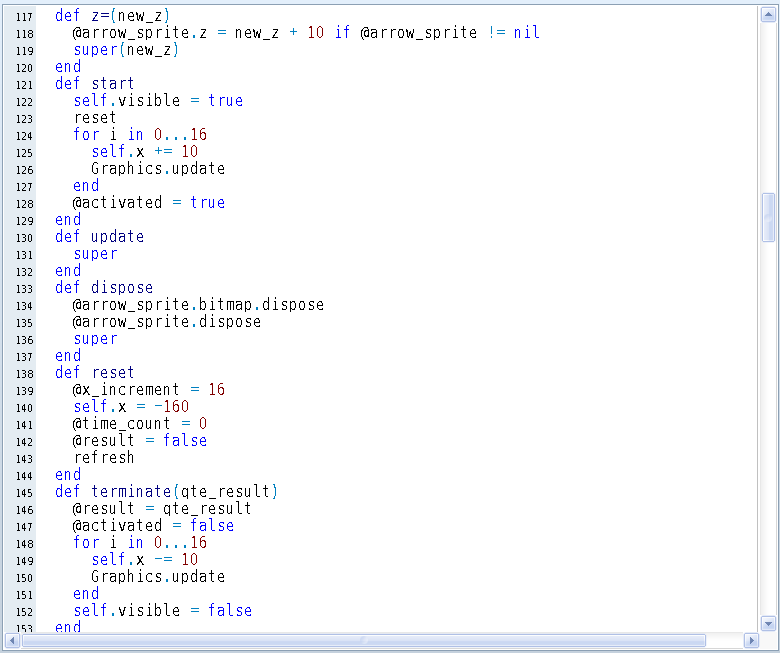Click 'Graphics.update' on line 126
The image size is (780, 653).
158,169
